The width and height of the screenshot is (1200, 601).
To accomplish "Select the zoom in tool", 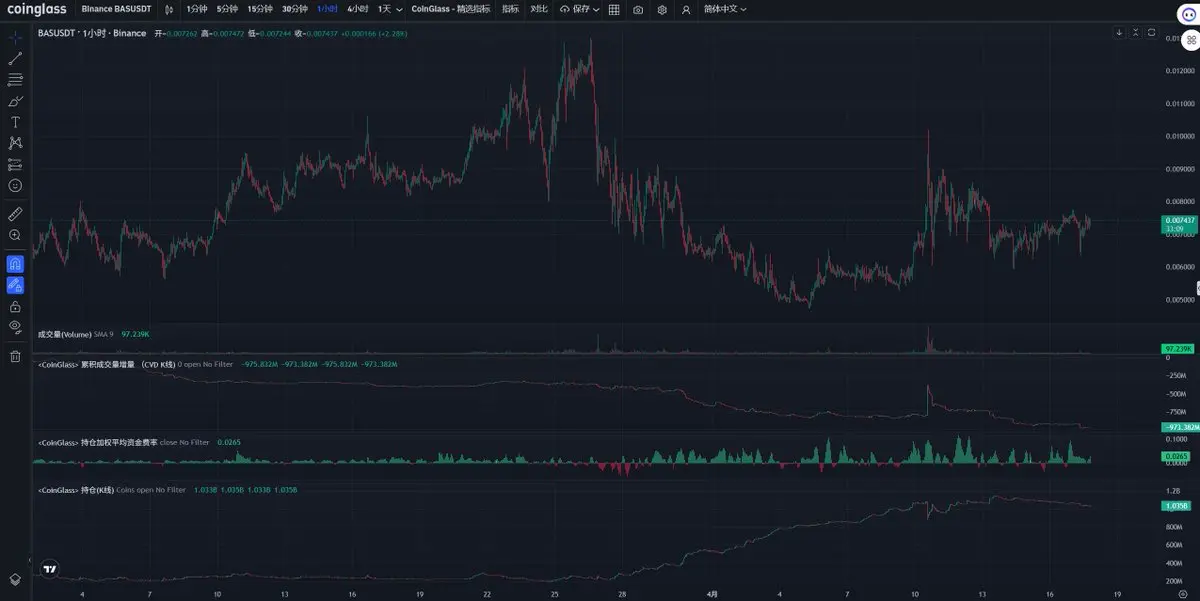I will [x=15, y=235].
